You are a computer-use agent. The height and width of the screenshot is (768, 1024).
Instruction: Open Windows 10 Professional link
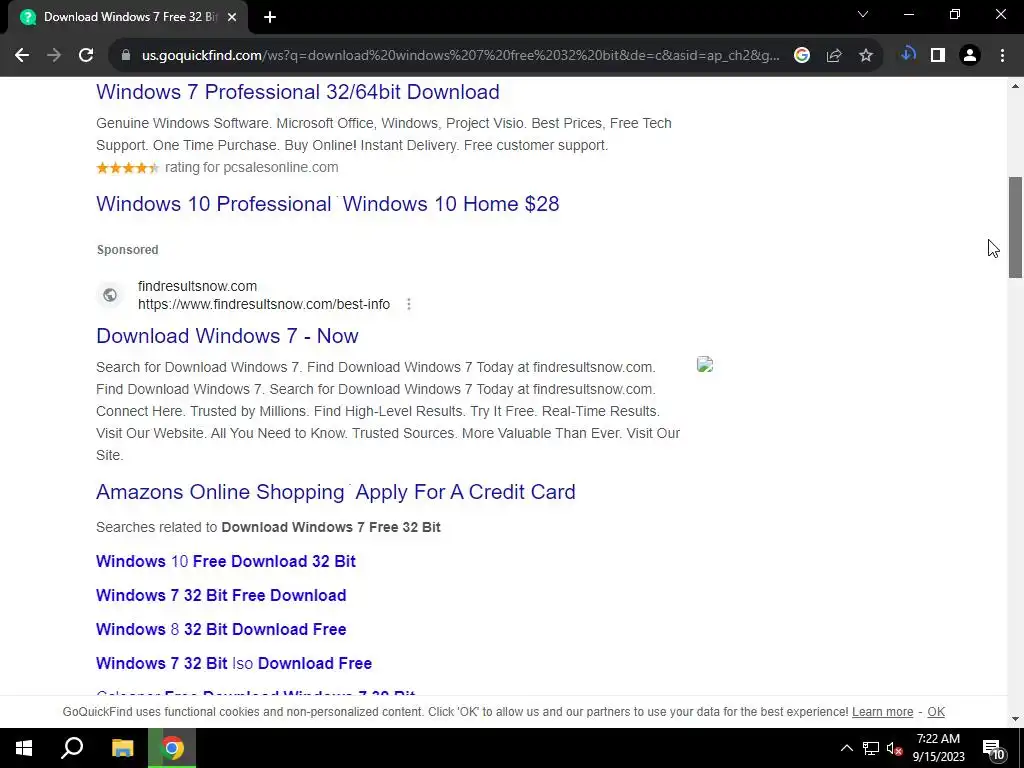(x=214, y=204)
